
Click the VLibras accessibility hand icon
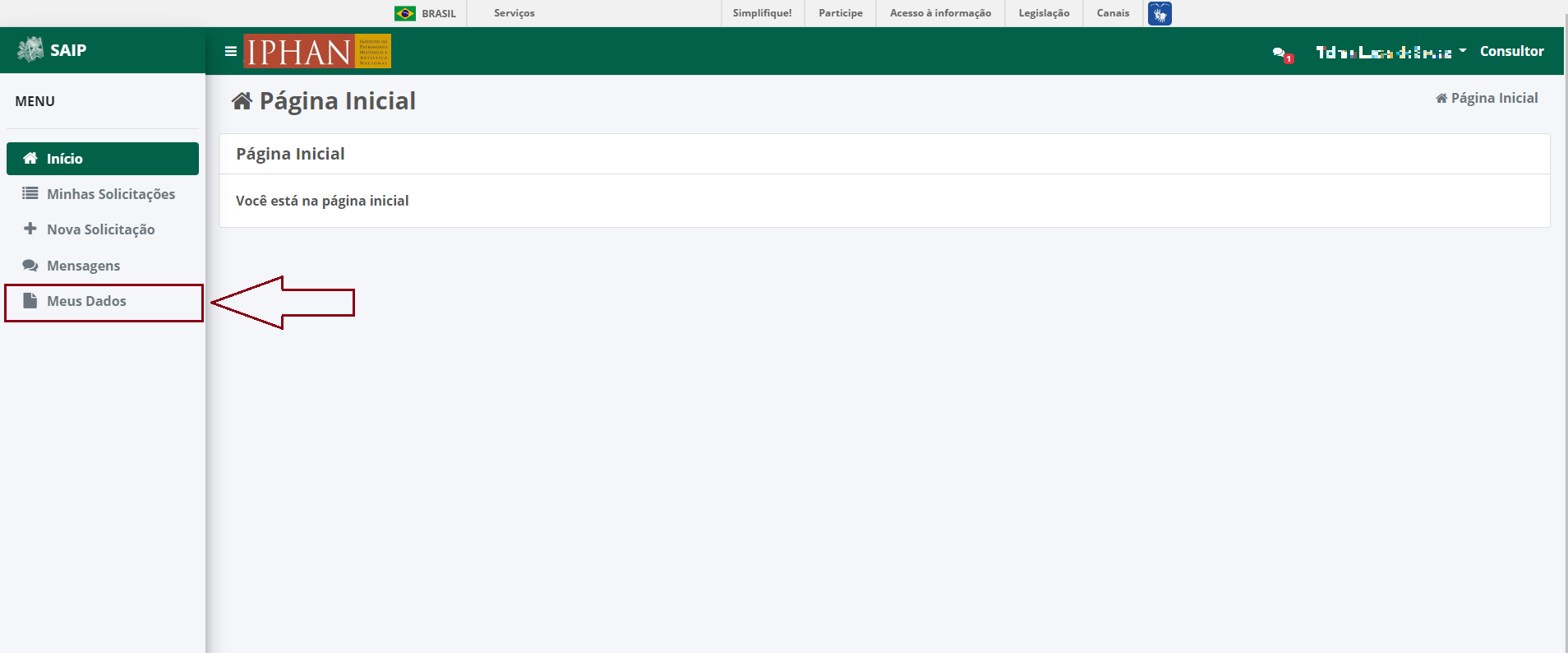tap(1160, 13)
